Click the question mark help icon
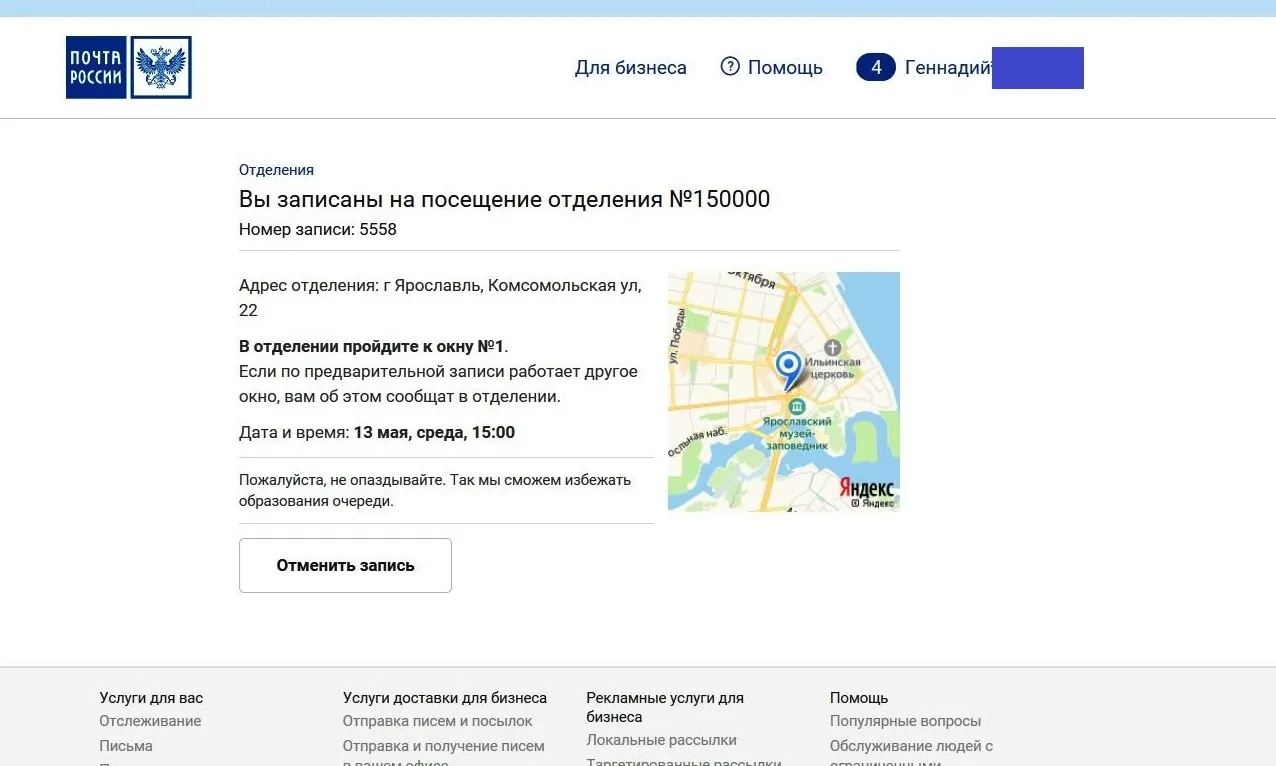 pos(730,67)
